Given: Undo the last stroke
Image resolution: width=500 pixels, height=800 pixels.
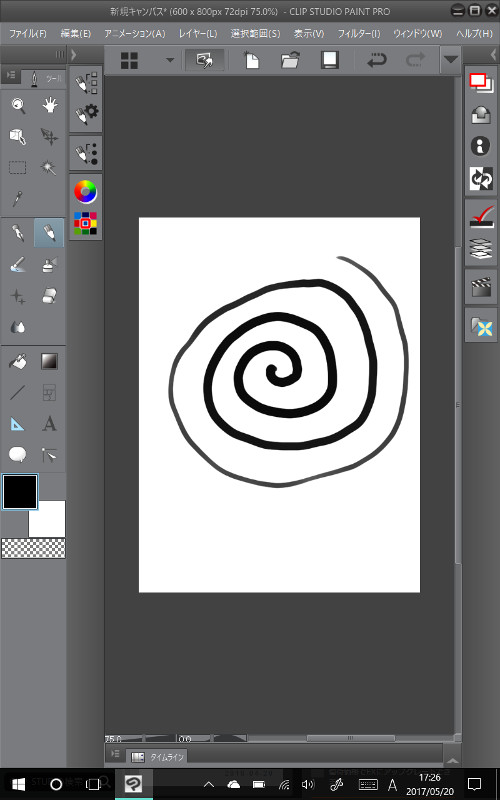Looking at the screenshot, I should (377, 61).
